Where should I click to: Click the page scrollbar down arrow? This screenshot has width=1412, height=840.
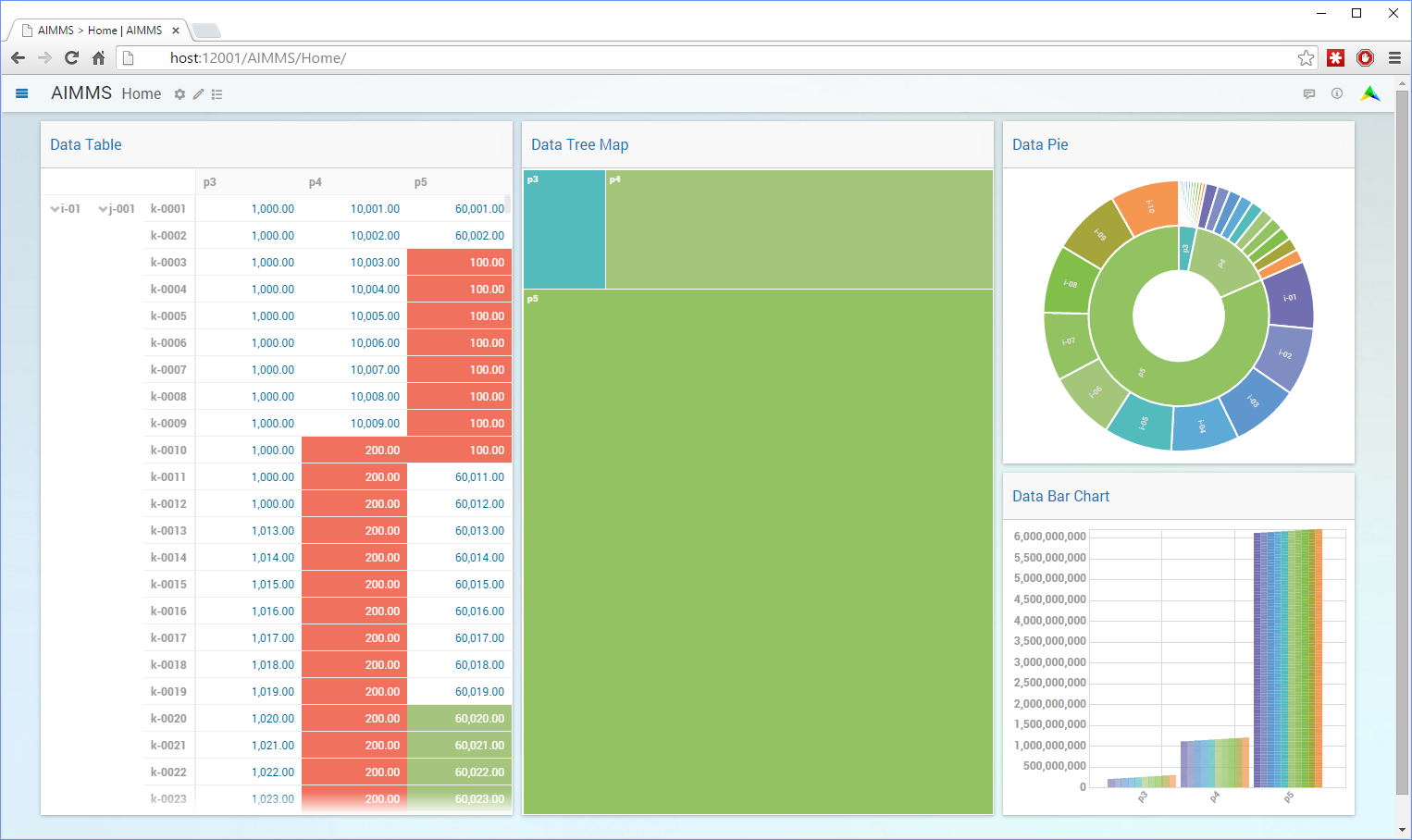(x=1403, y=830)
